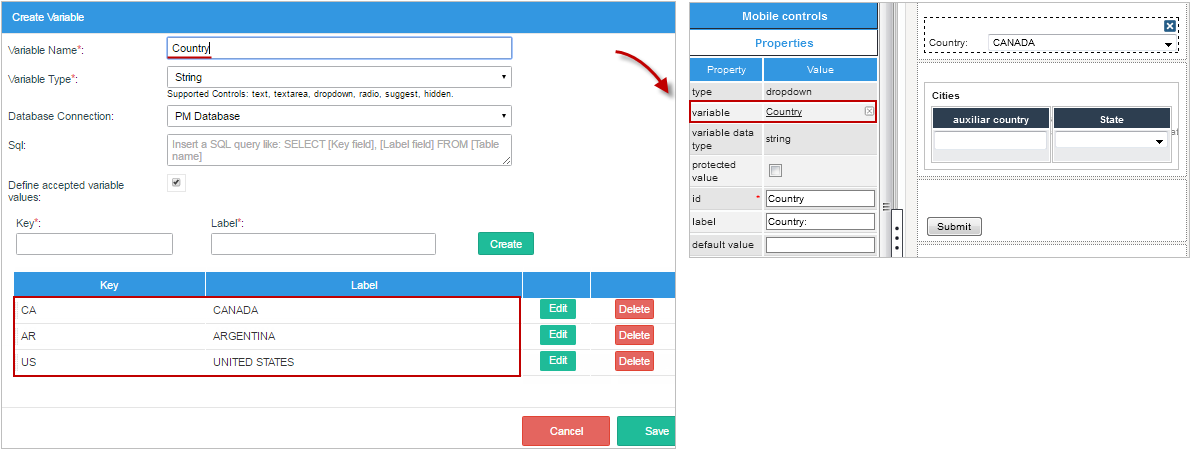Screen dimensions: 1194x449
Task: Click the three-dot panel splitter handle
Action: coord(897,234)
